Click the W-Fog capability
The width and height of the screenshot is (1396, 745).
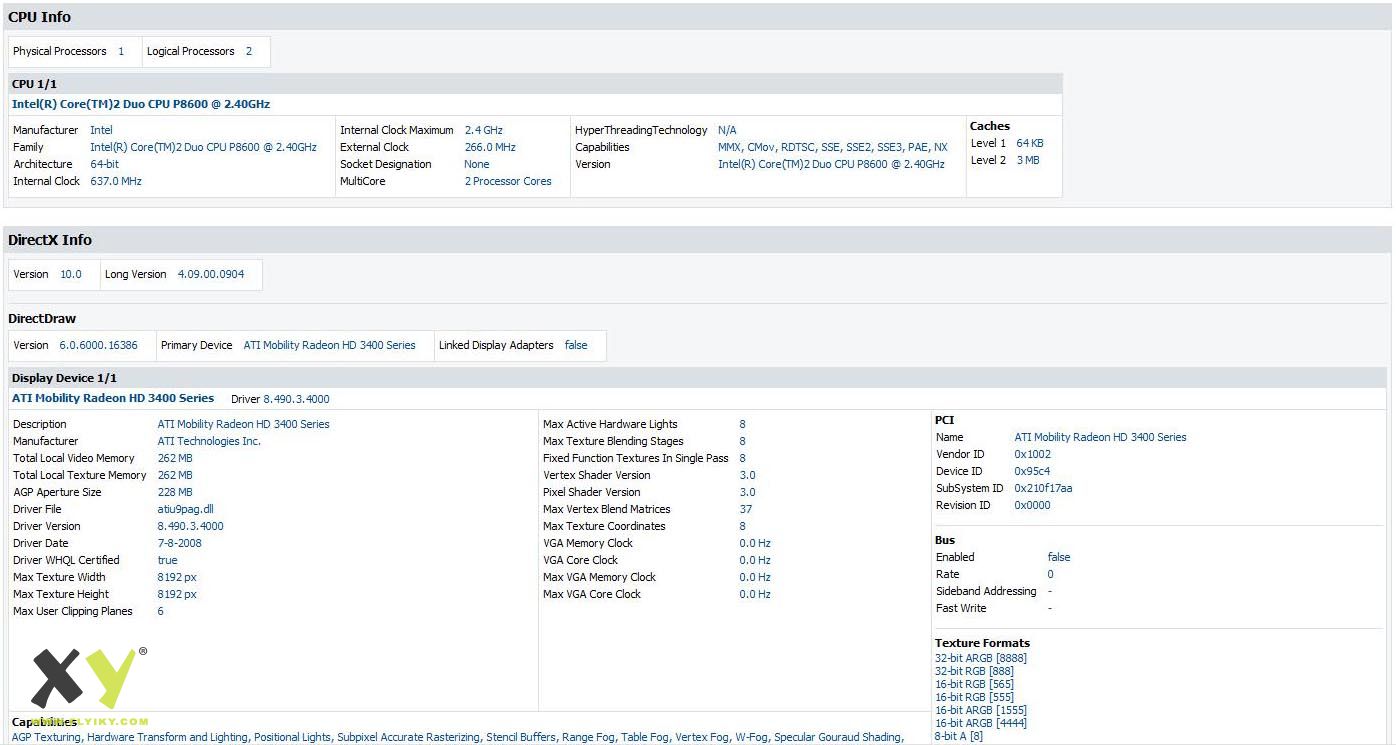tap(751, 737)
